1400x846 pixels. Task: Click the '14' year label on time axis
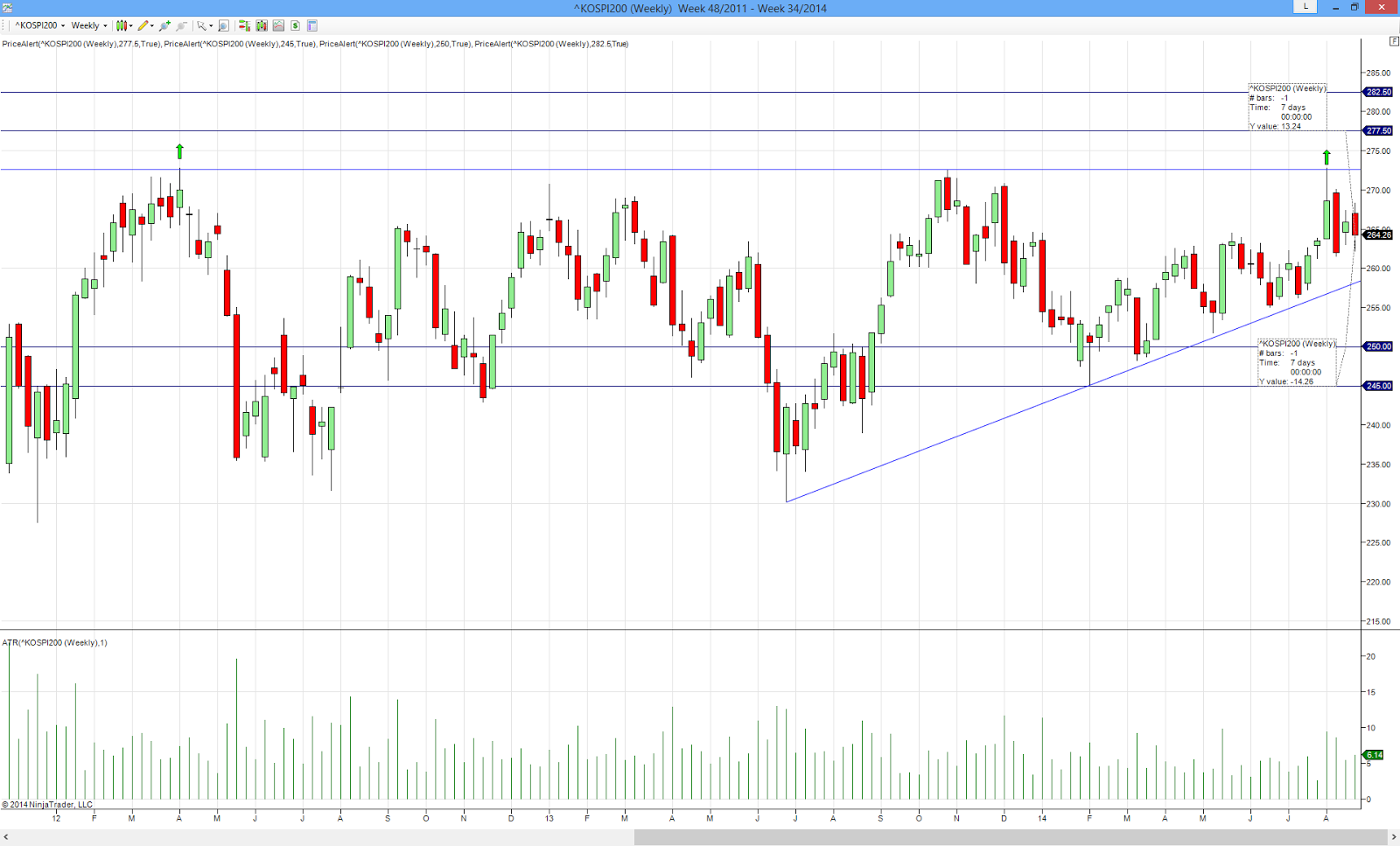pos(1042,819)
